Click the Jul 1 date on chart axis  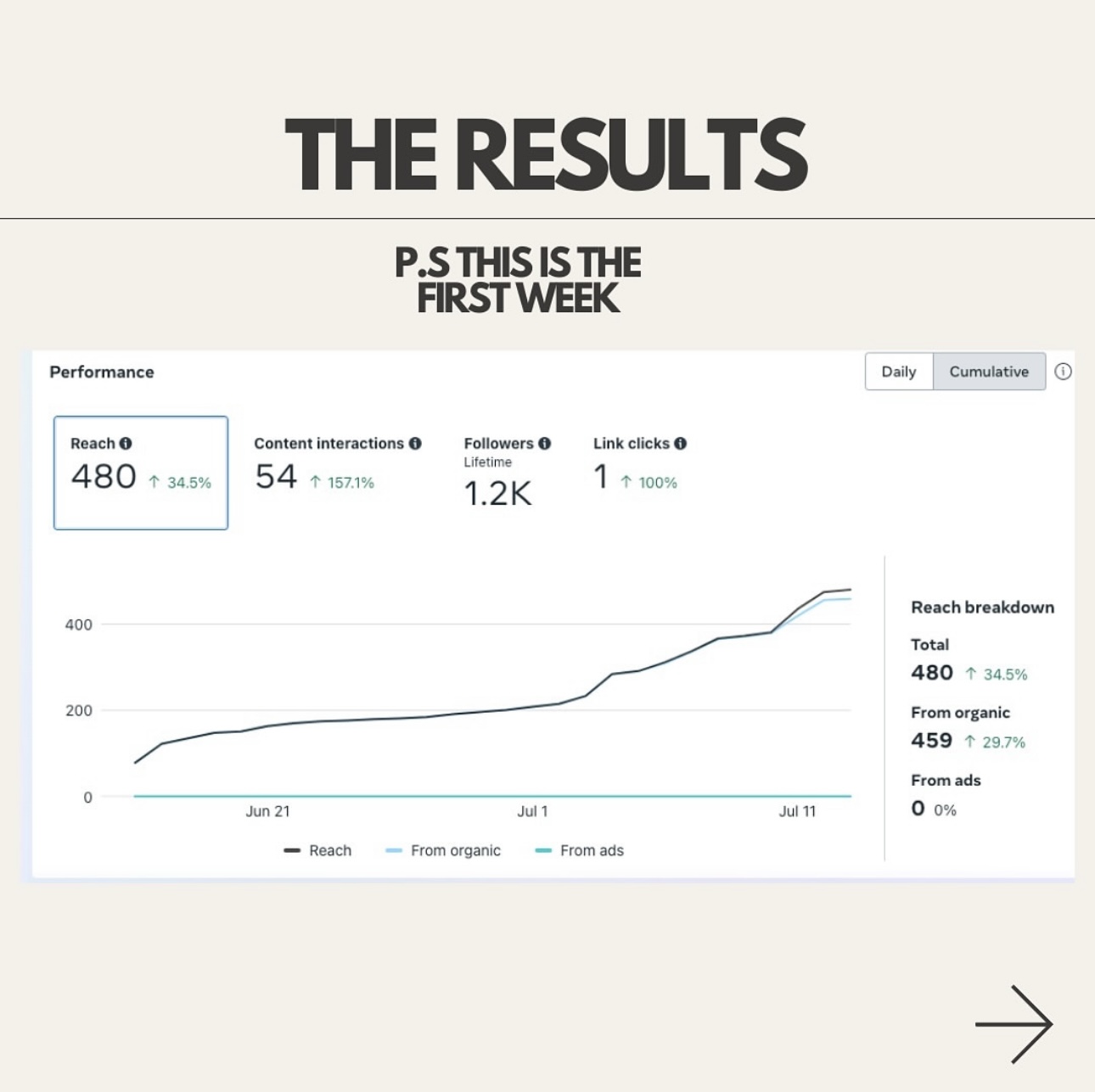[533, 811]
